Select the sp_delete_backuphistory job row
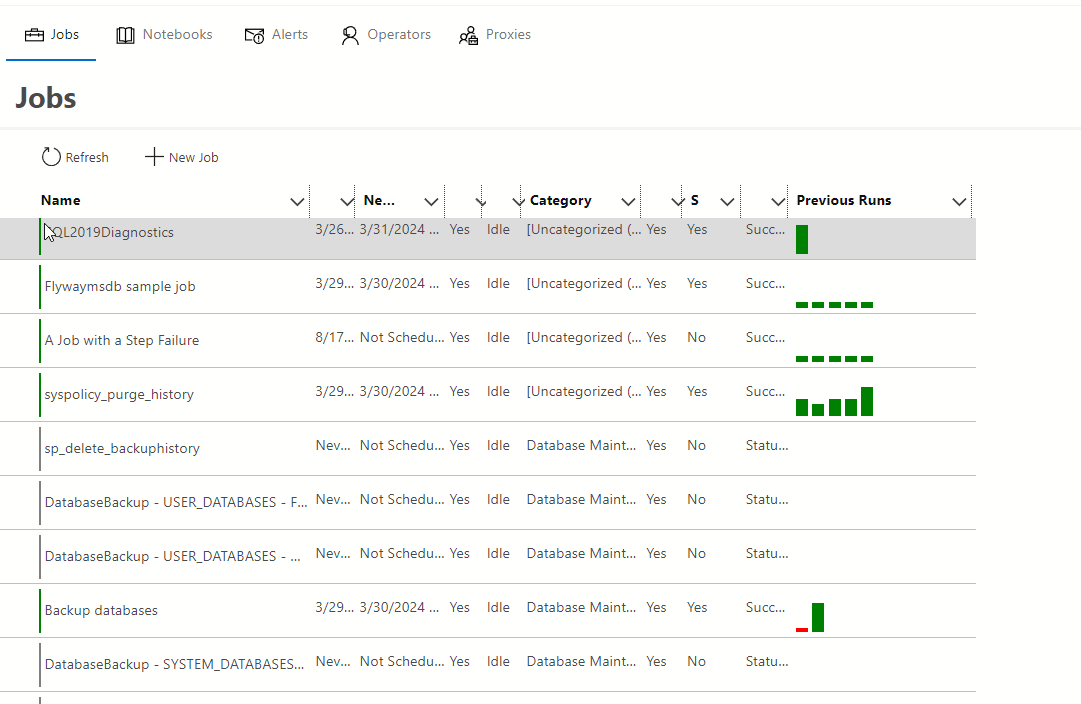The image size is (1081, 704). [122, 449]
